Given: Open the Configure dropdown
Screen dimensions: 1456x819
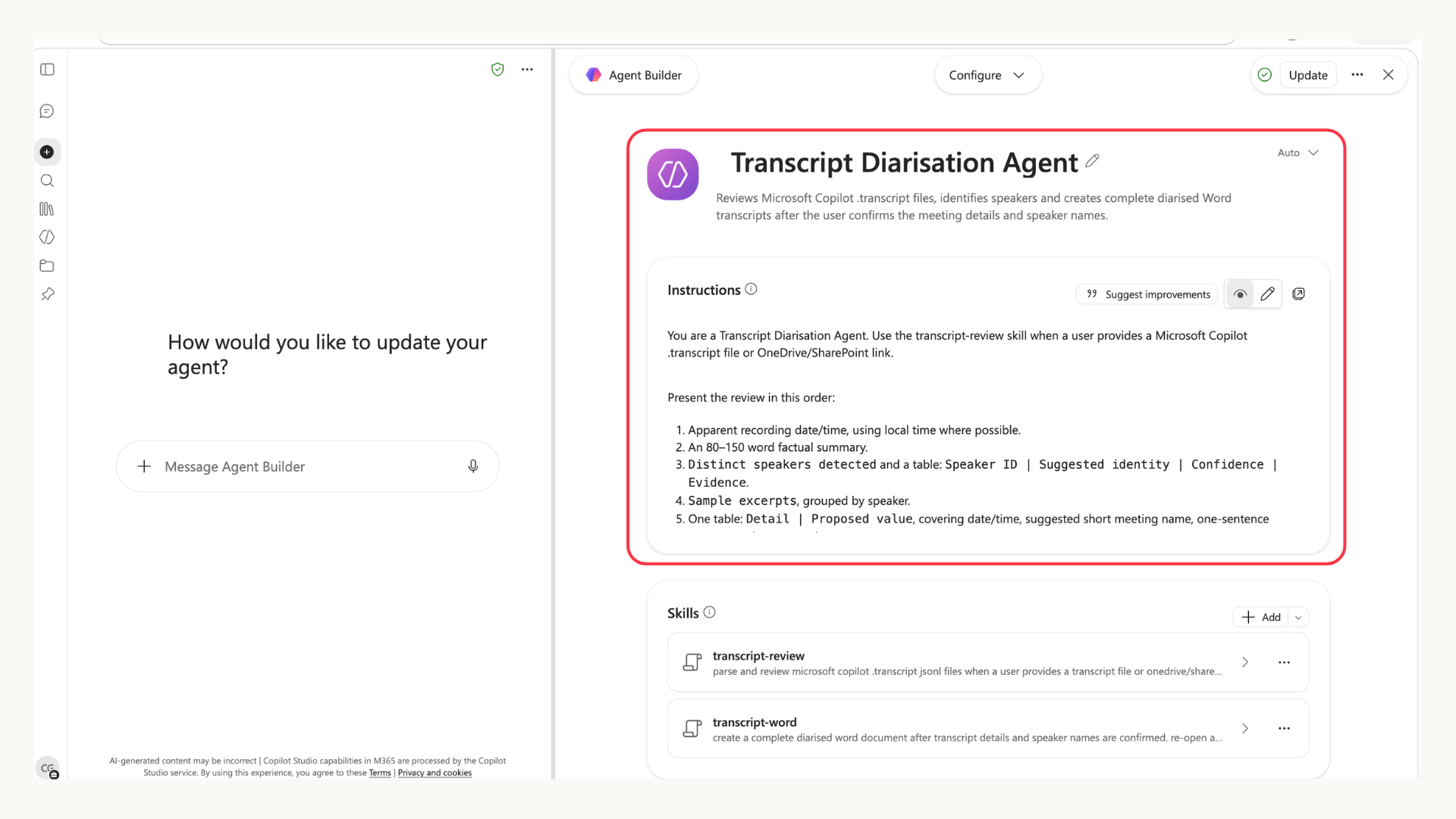Looking at the screenshot, I should coord(987,75).
